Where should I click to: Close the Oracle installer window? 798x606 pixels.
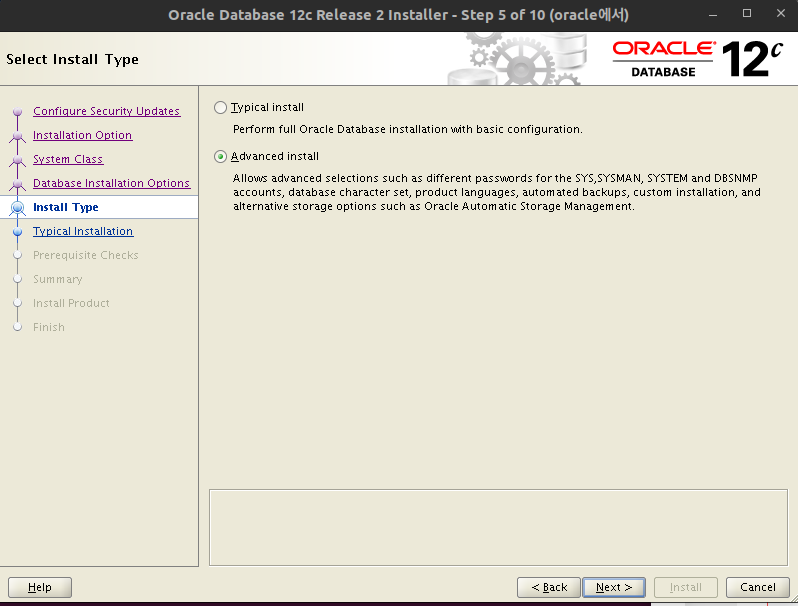tap(781, 14)
